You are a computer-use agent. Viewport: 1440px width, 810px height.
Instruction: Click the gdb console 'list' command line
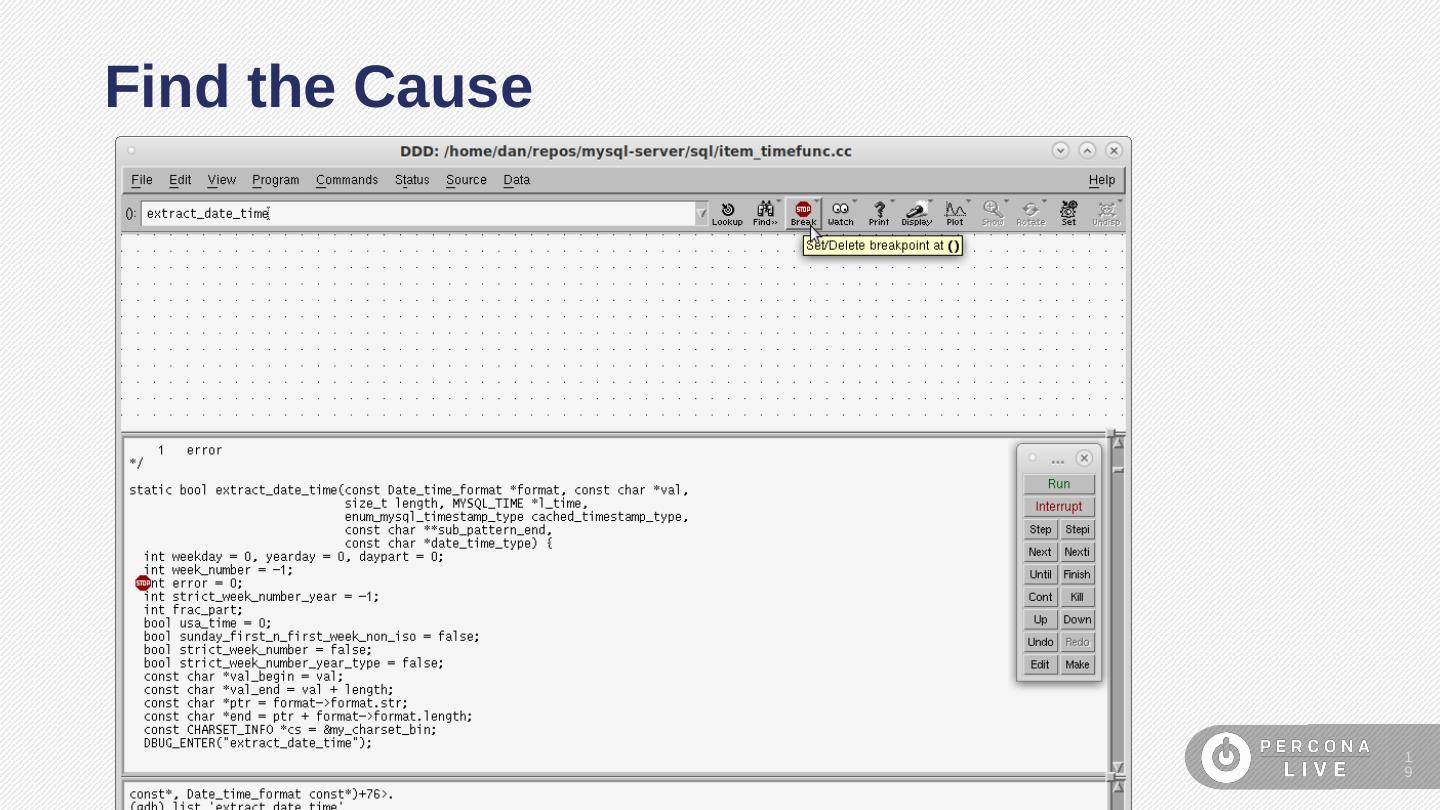pyautogui.click(x=237, y=806)
